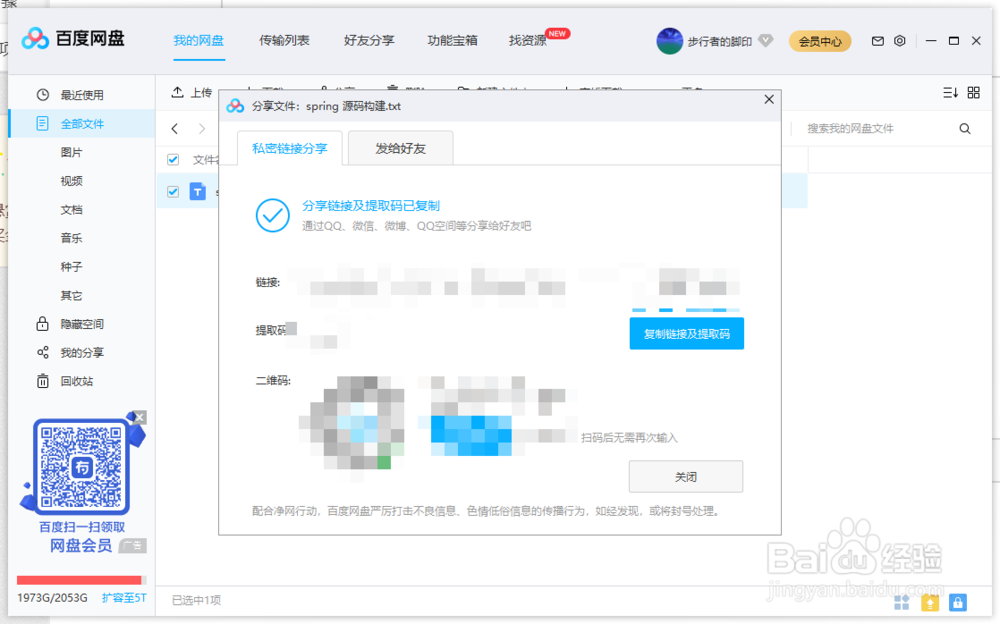Screen dimensions: 1000x624
Task: Open 音乐 category in sidebar
Action: (71, 238)
